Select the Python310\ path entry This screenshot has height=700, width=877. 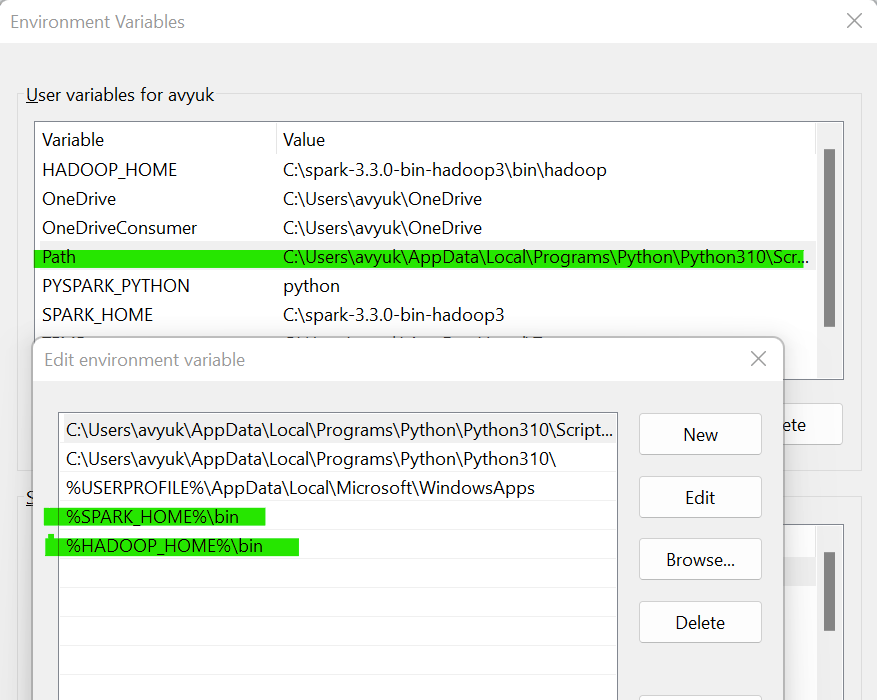click(x=338, y=459)
